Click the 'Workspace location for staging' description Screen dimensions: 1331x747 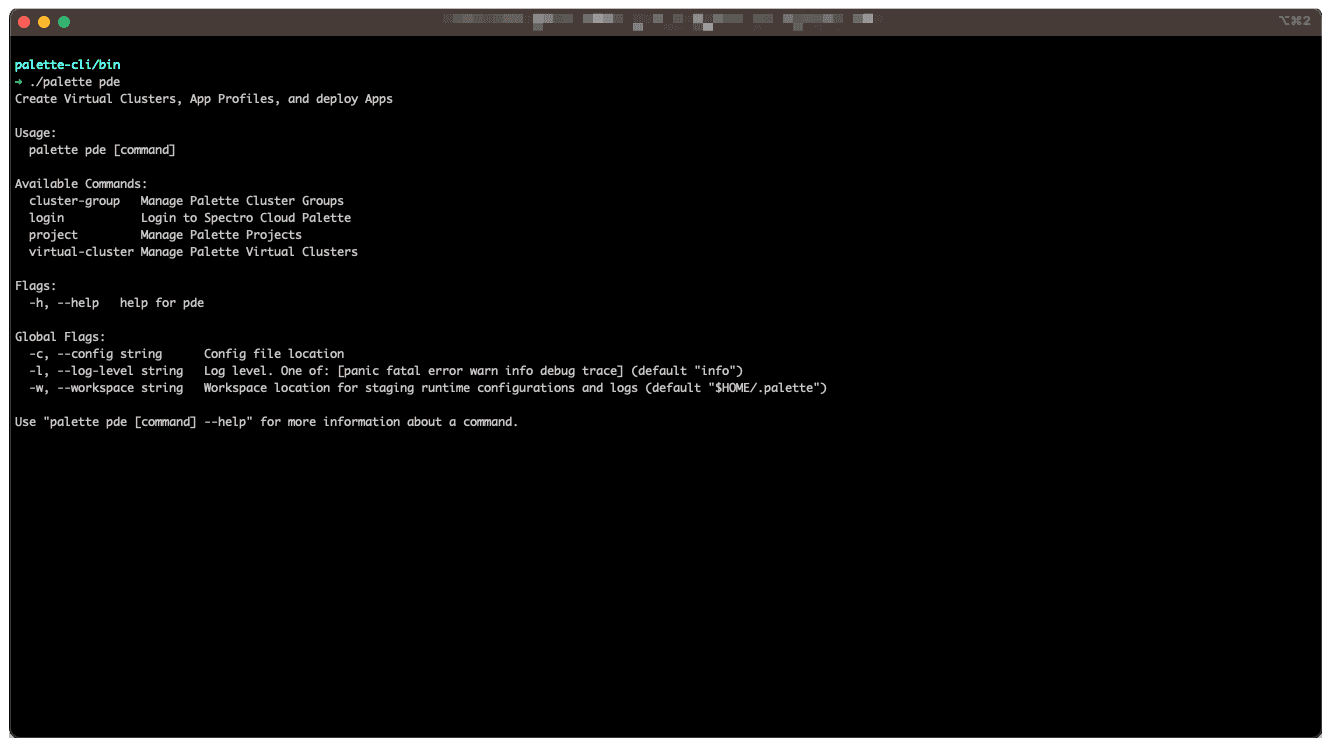click(515, 388)
